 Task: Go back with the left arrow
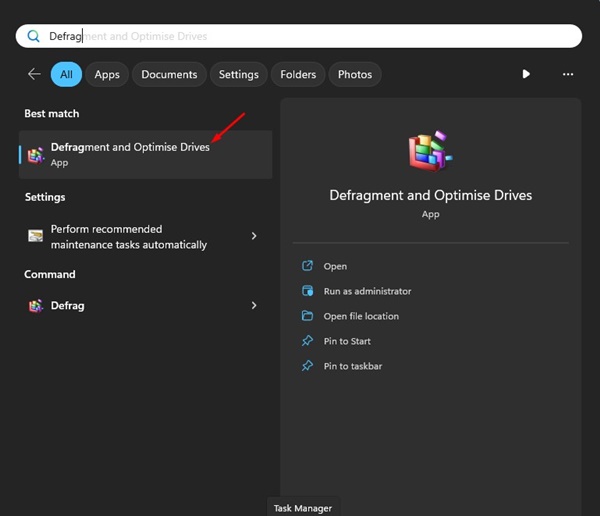point(34,74)
